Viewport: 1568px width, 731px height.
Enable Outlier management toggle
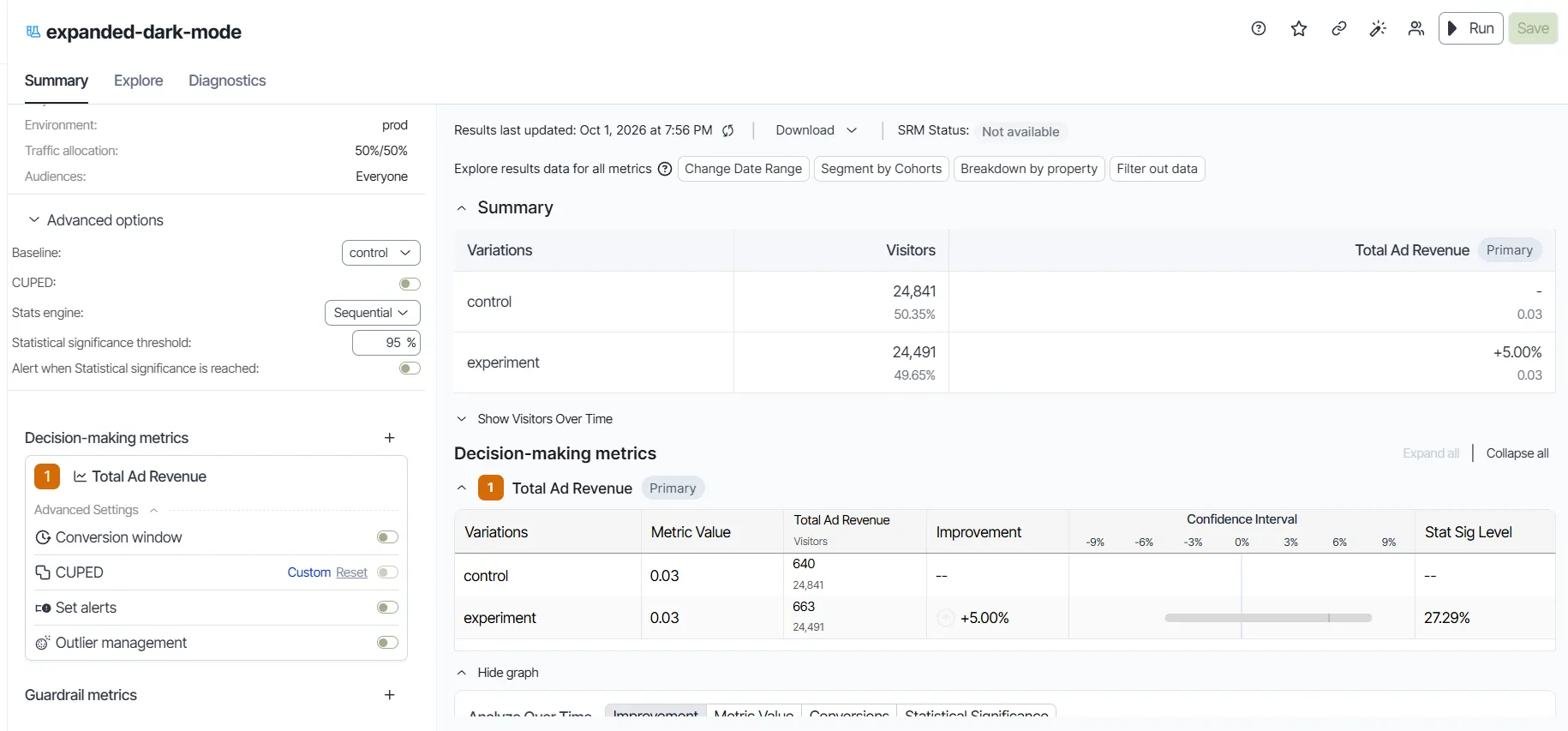pyautogui.click(x=387, y=643)
